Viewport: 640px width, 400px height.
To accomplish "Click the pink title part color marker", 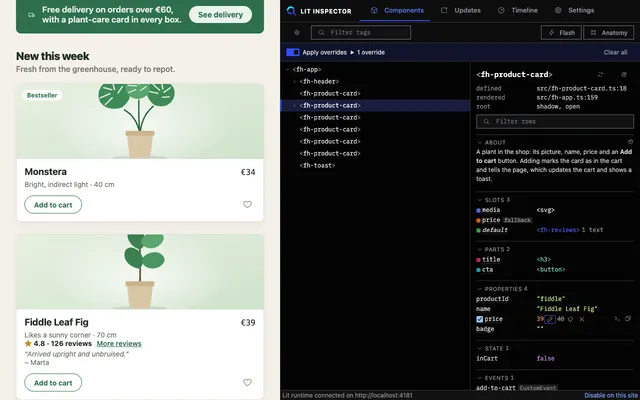I will [x=478, y=260].
